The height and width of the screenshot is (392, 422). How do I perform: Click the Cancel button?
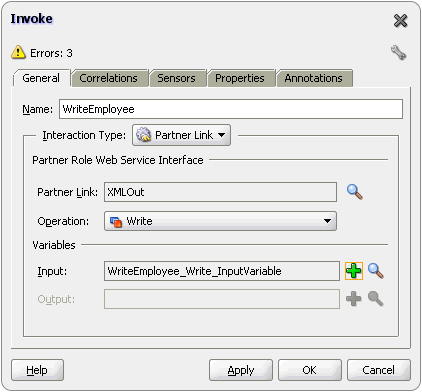click(379, 370)
